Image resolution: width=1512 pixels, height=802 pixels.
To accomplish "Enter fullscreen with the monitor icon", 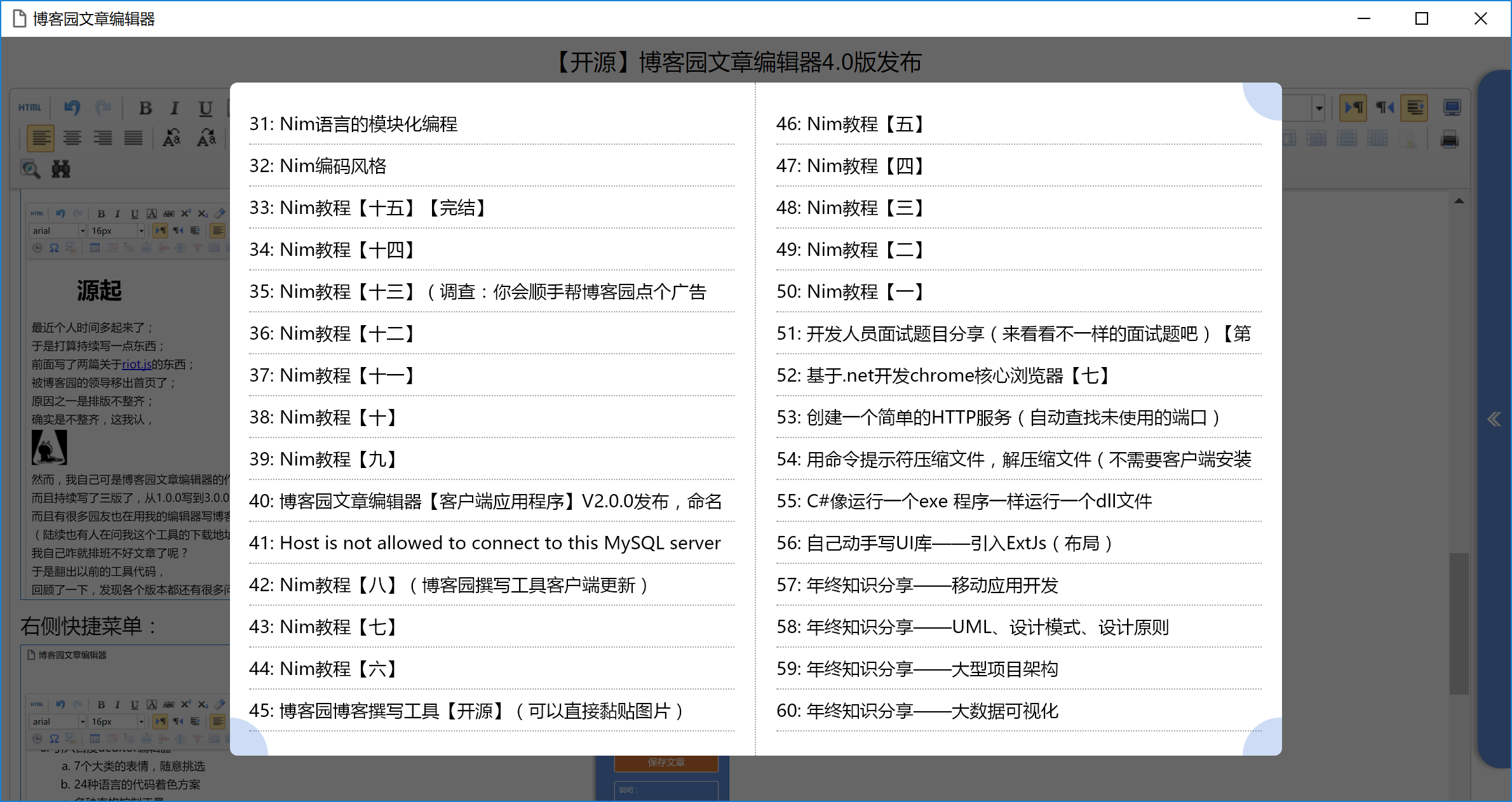I will 1452,108.
